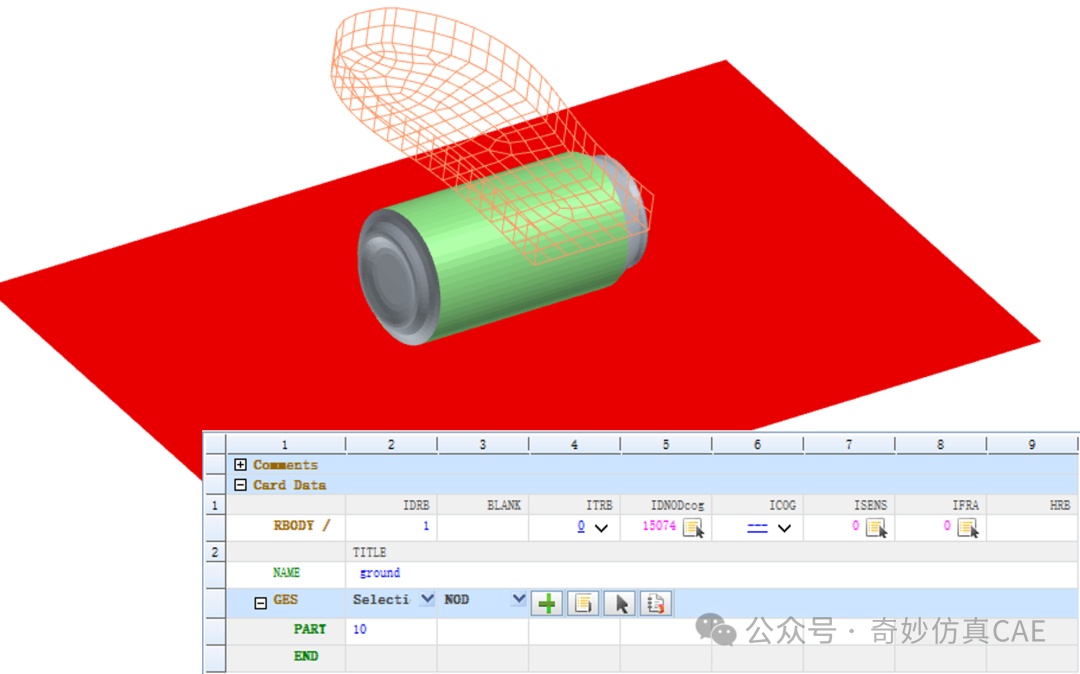Click the ICOG value link

(758, 527)
